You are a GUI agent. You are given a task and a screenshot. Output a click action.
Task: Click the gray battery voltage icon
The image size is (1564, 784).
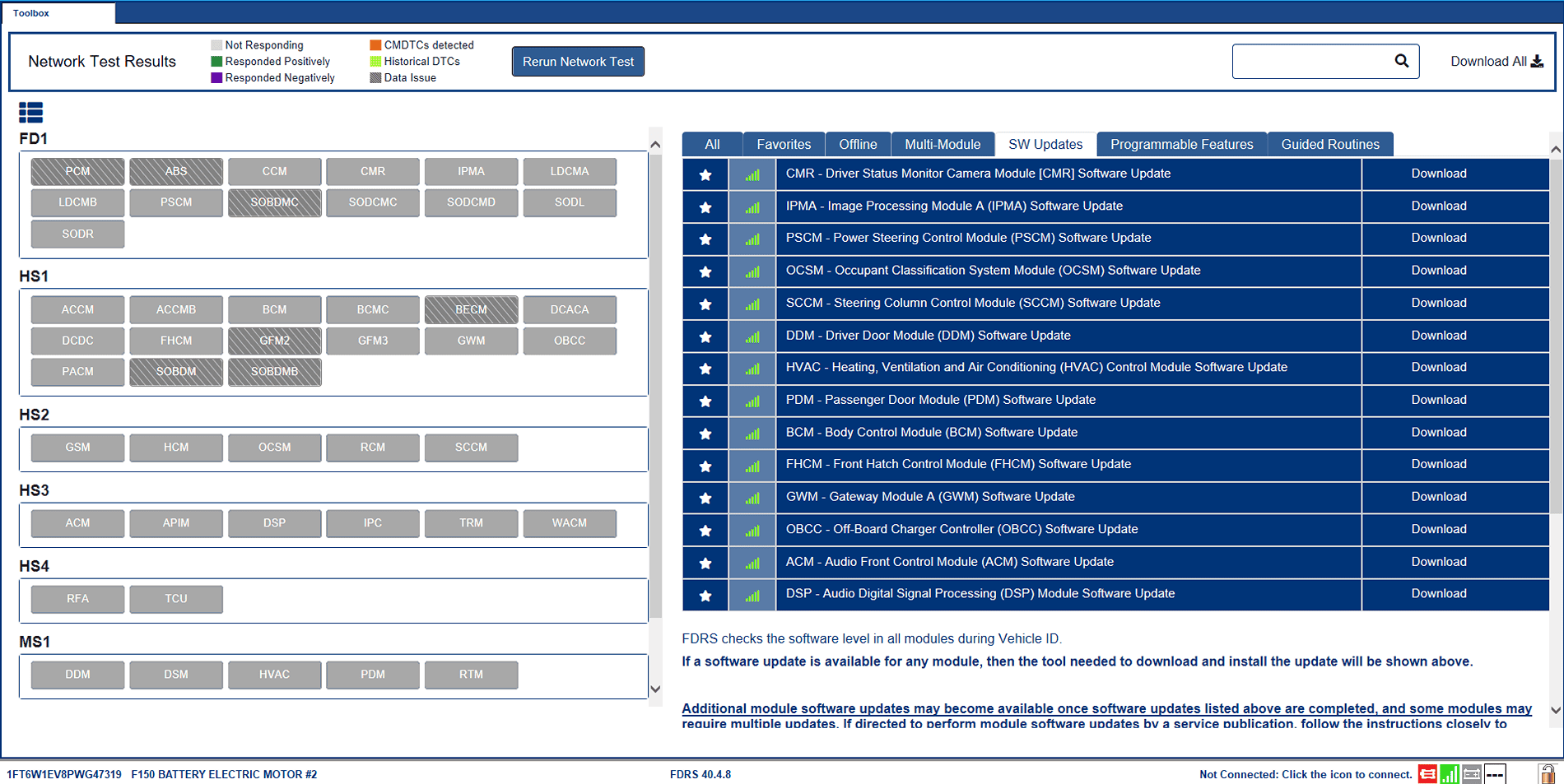pos(1472,774)
